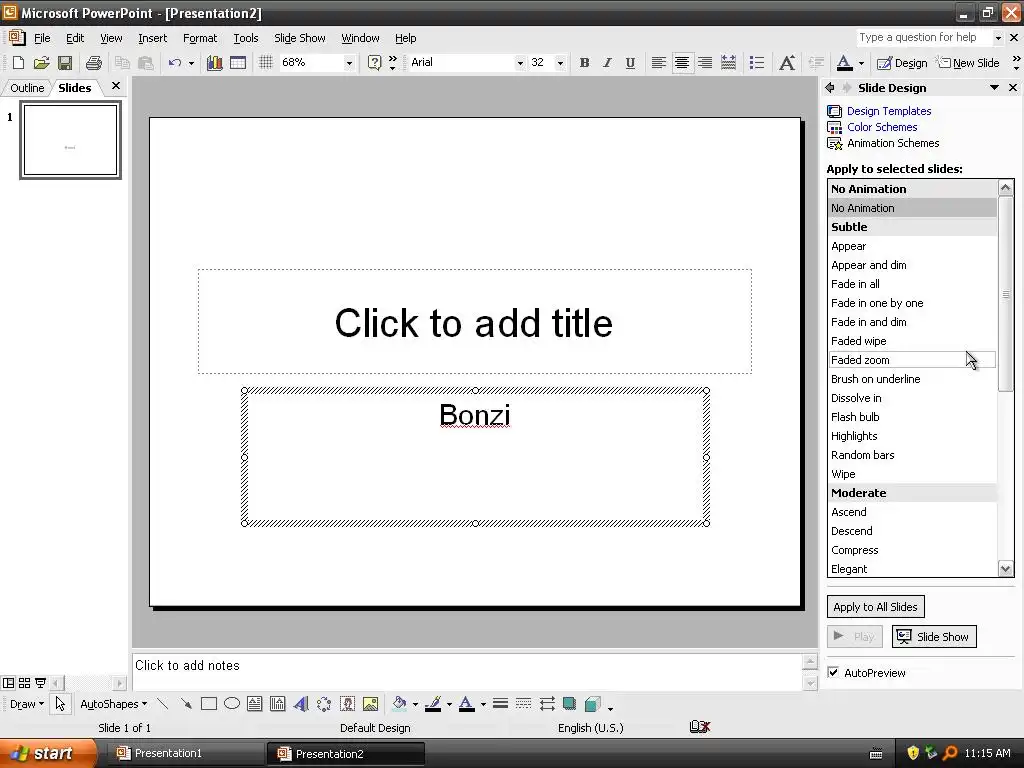Viewport: 1024px width, 768px height.
Task: Click the Design toolbar button
Action: (902, 63)
